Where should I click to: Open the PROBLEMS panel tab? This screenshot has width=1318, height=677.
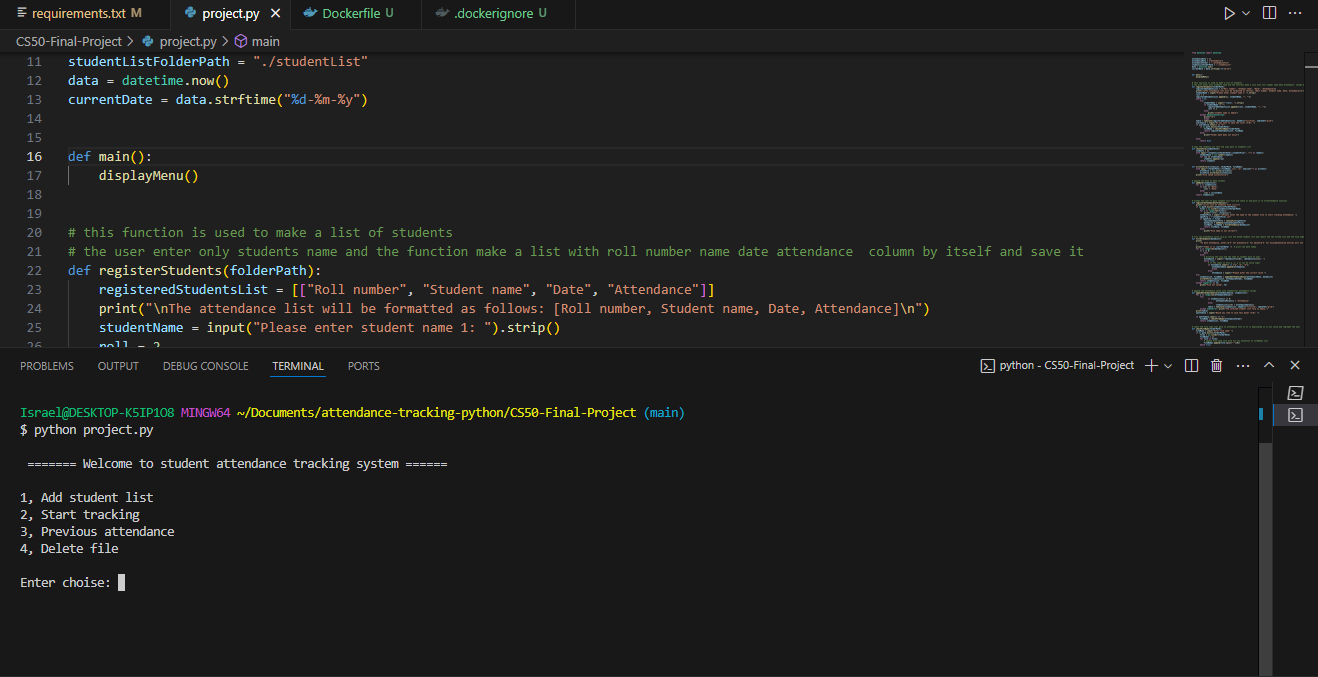click(x=47, y=366)
